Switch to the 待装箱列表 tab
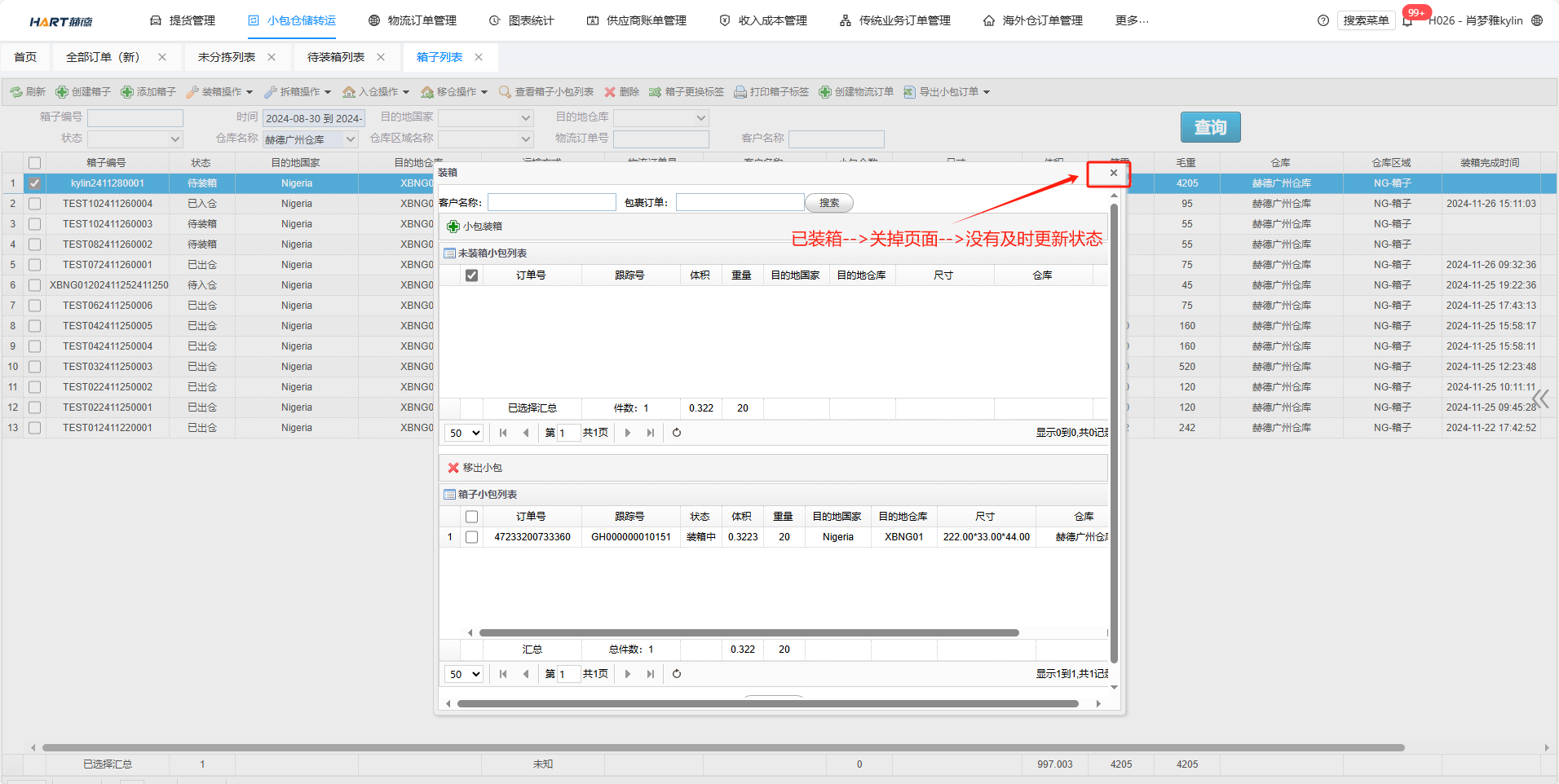This screenshot has height=784, width=1559. coord(336,57)
